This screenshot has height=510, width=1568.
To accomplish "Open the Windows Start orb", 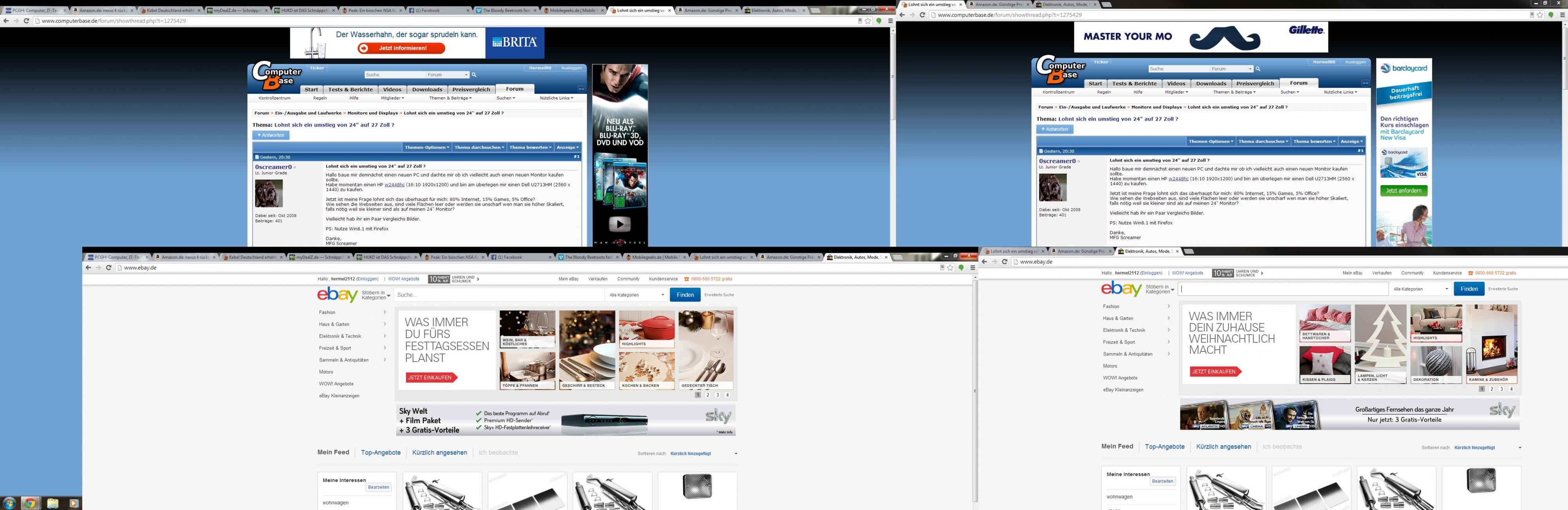I will (x=9, y=503).
